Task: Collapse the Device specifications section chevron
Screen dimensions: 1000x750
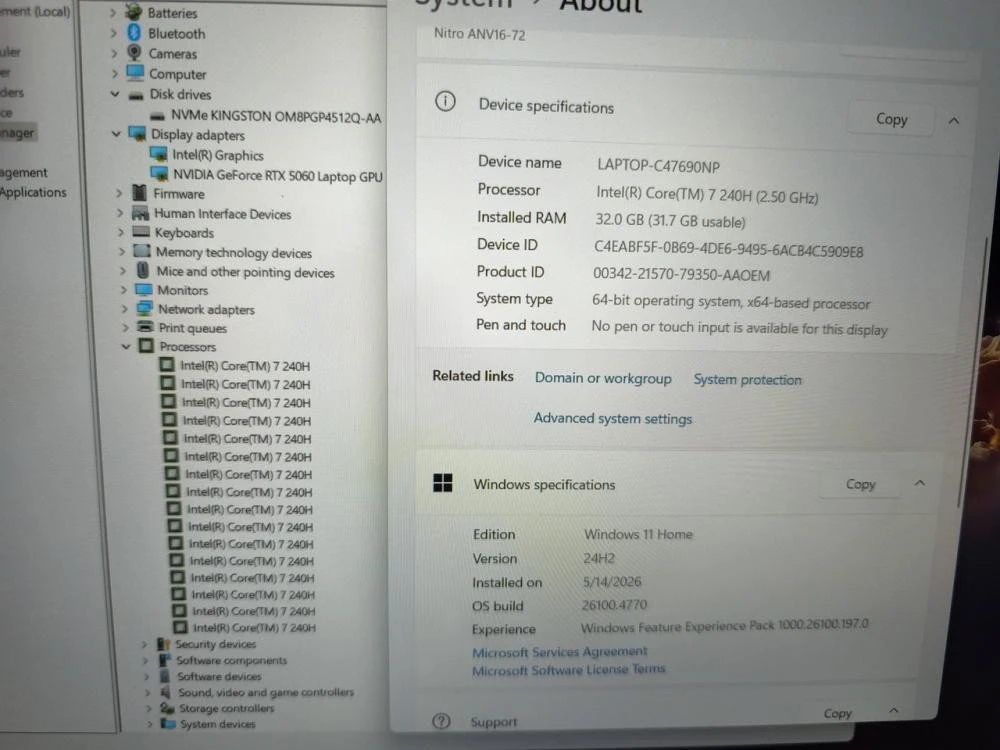Action: point(954,121)
